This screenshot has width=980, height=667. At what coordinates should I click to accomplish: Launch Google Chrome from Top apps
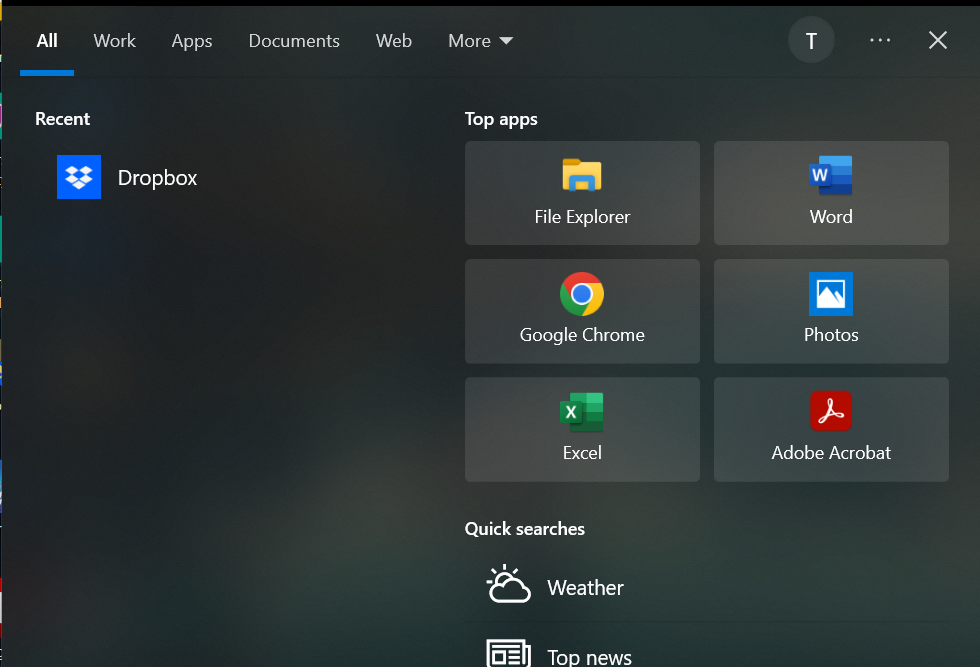(x=582, y=311)
